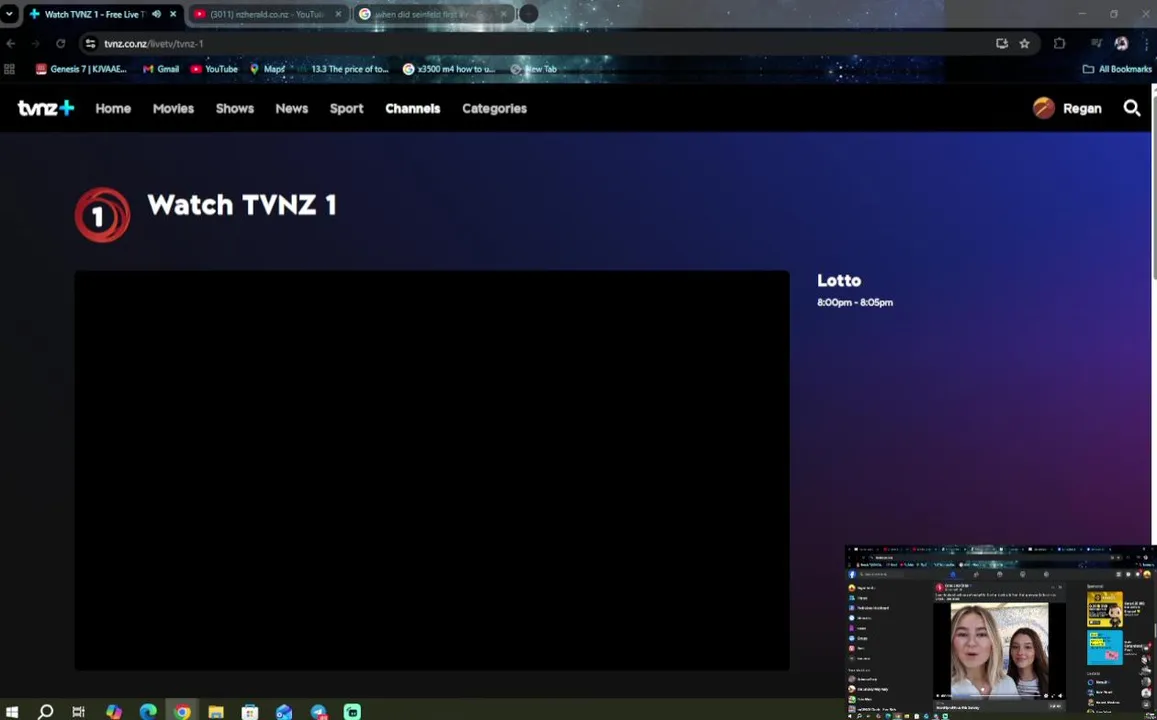Open the New Tab bookmark
Image resolution: width=1157 pixels, height=720 pixels.
pyautogui.click(x=533, y=69)
